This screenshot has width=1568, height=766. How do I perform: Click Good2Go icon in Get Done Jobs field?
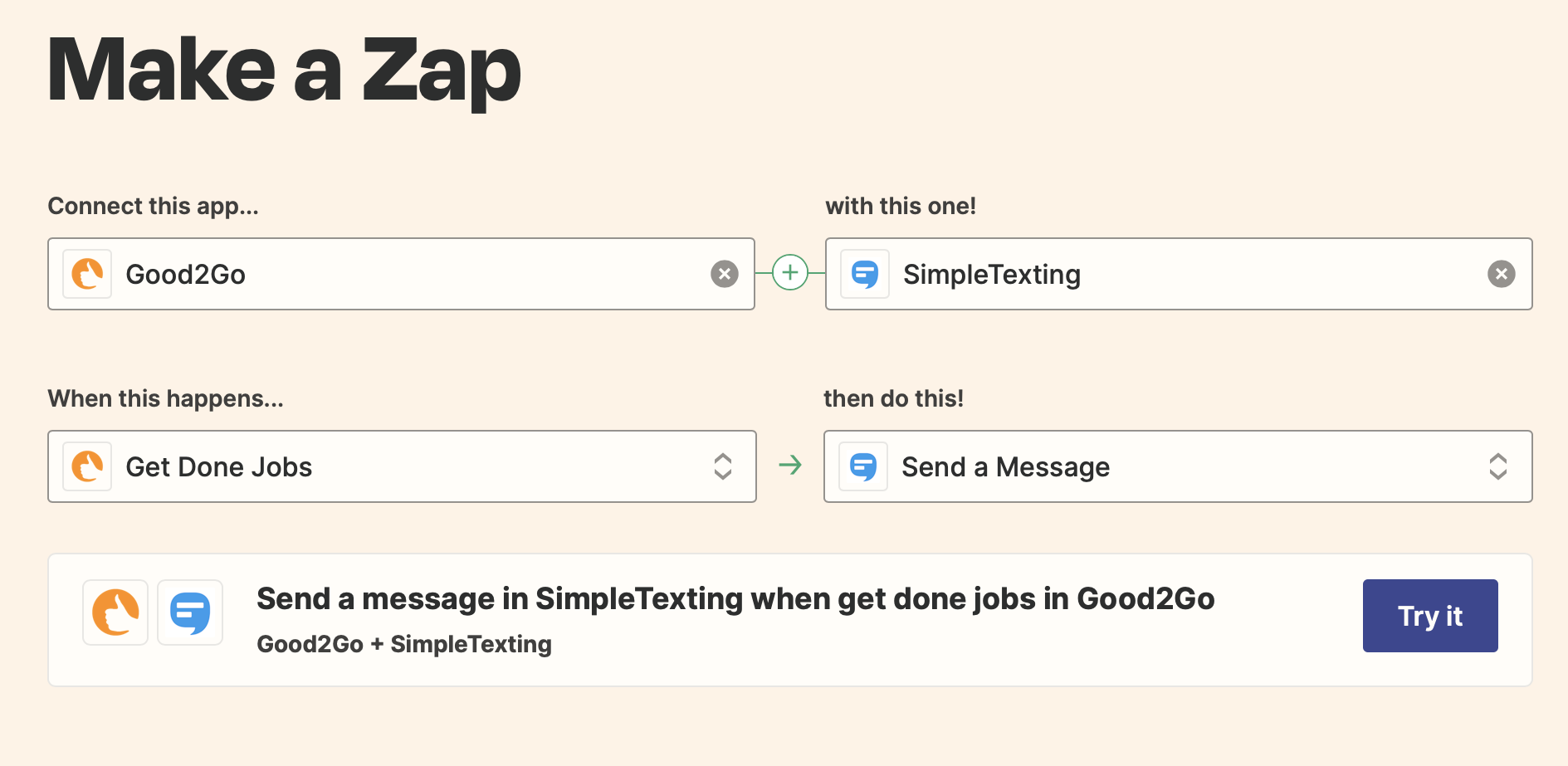click(x=87, y=466)
